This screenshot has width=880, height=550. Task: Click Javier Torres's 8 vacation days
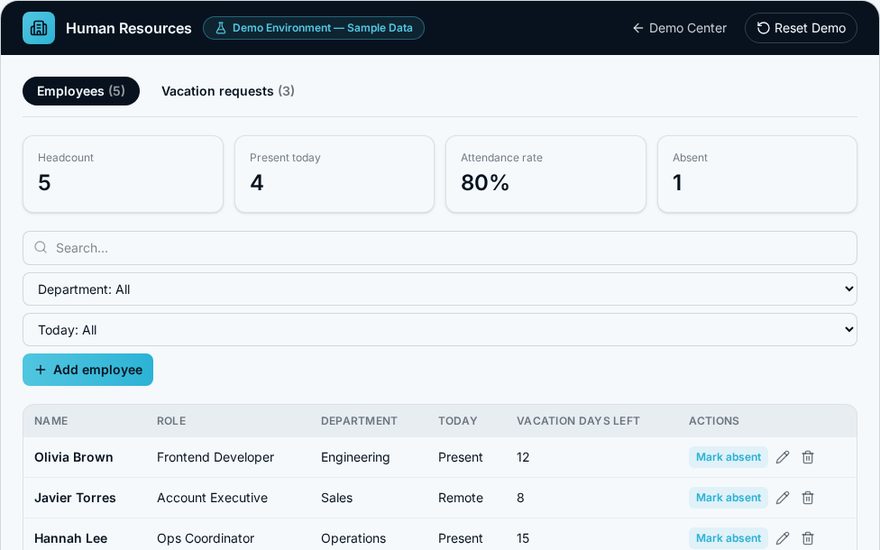coord(520,498)
